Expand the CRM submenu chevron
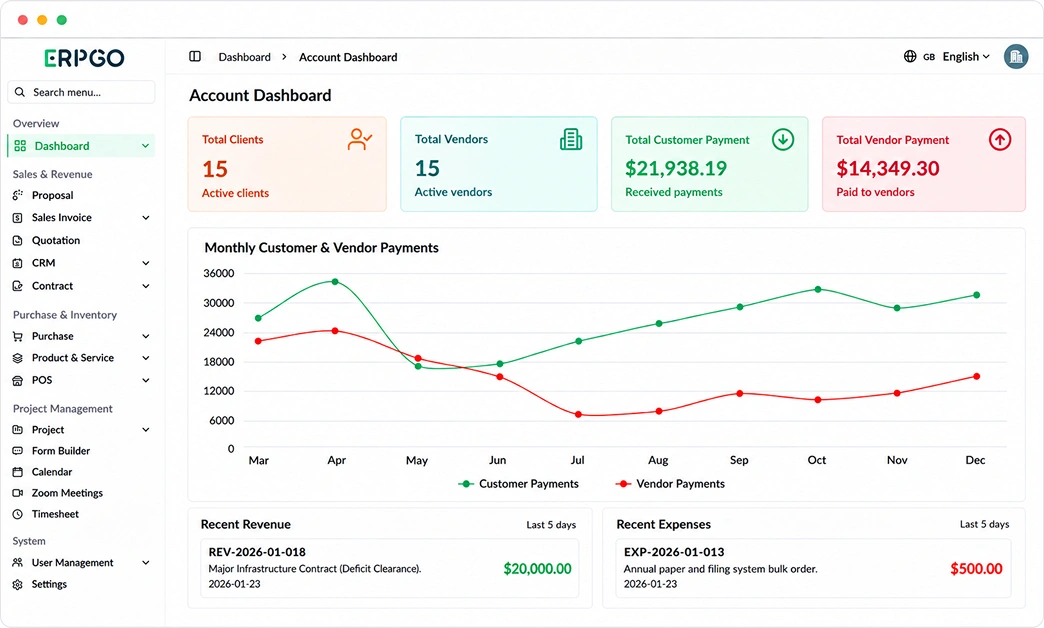 pyautogui.click(x=146, y=263)
